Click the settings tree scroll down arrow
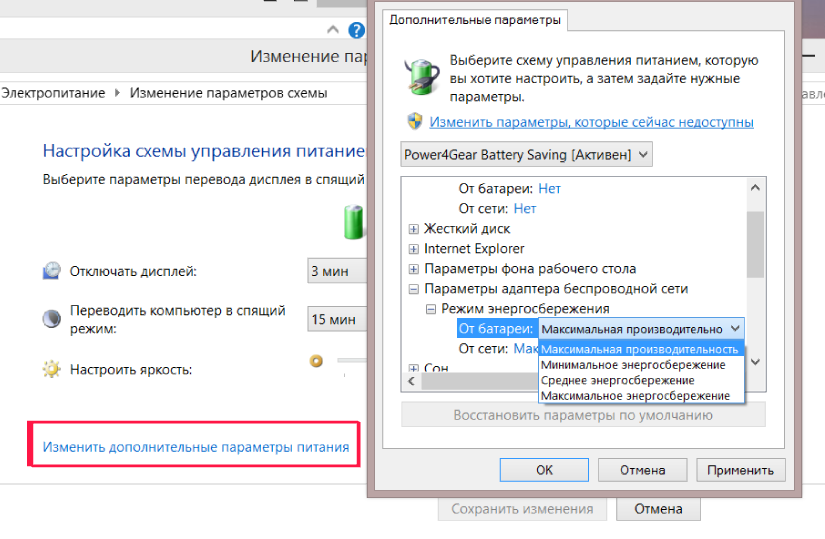The image size is (825, 539). [x=755, y=362]
